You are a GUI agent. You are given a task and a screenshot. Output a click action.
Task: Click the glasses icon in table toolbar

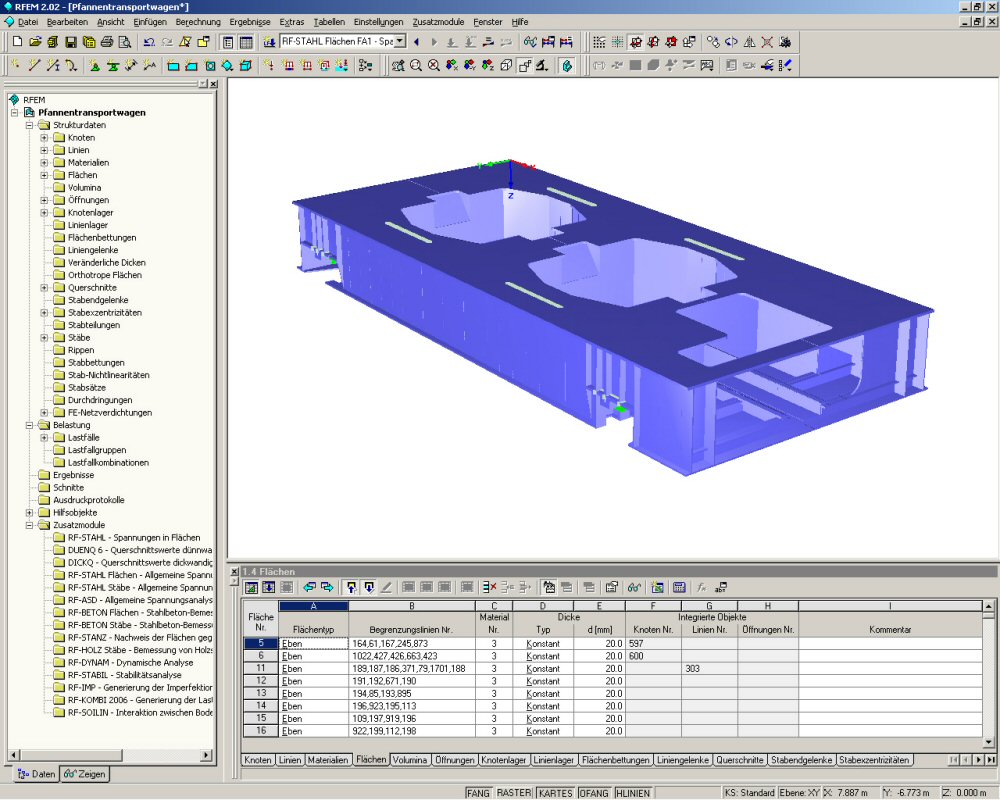pyautogui.click(x=634, y=587)
